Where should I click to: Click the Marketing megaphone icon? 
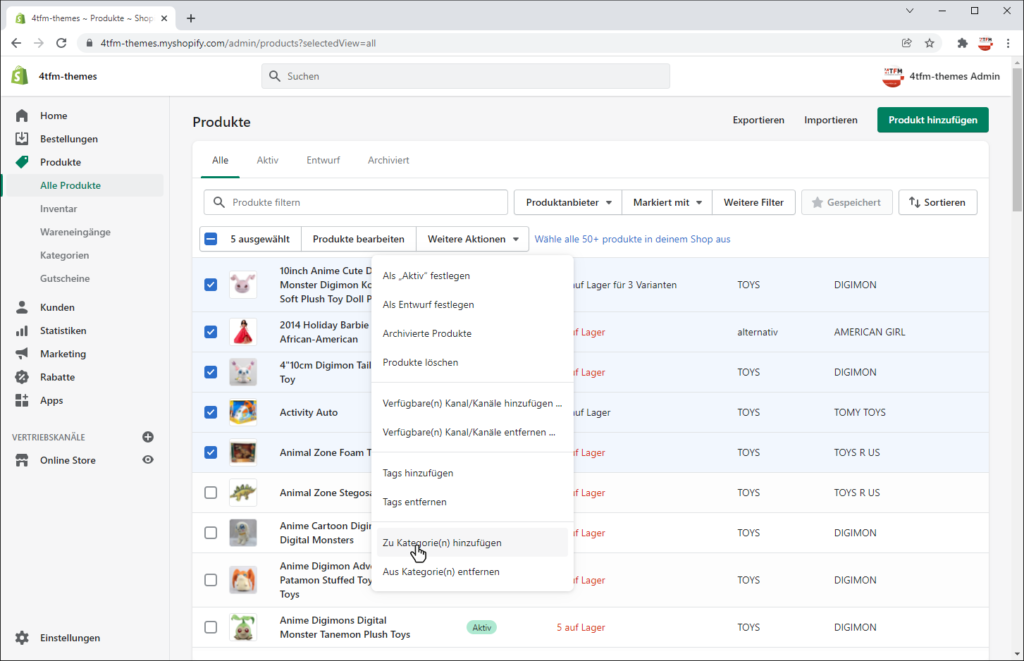pos(22,354)
